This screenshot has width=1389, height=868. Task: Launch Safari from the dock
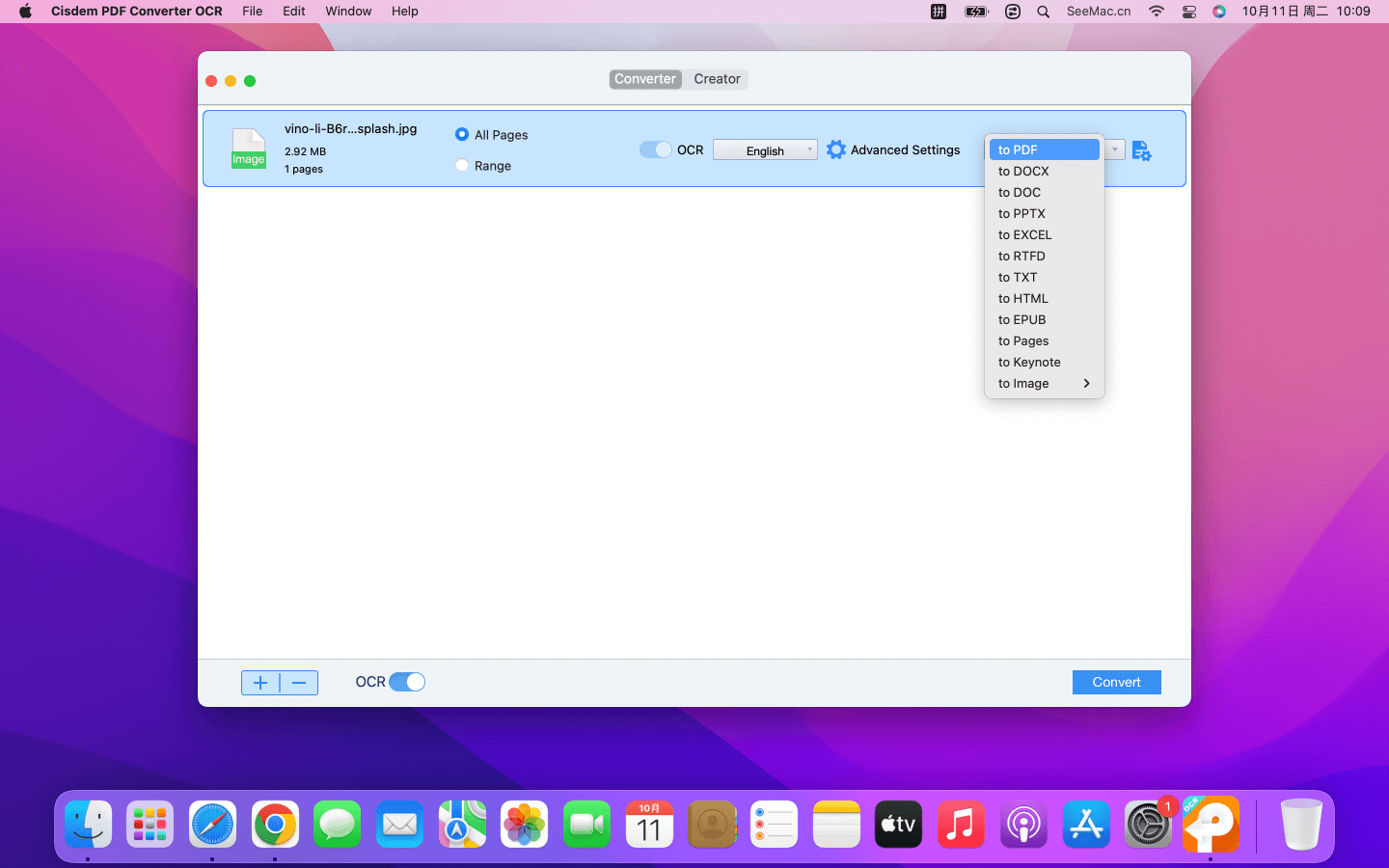click(x=212, y=825)
